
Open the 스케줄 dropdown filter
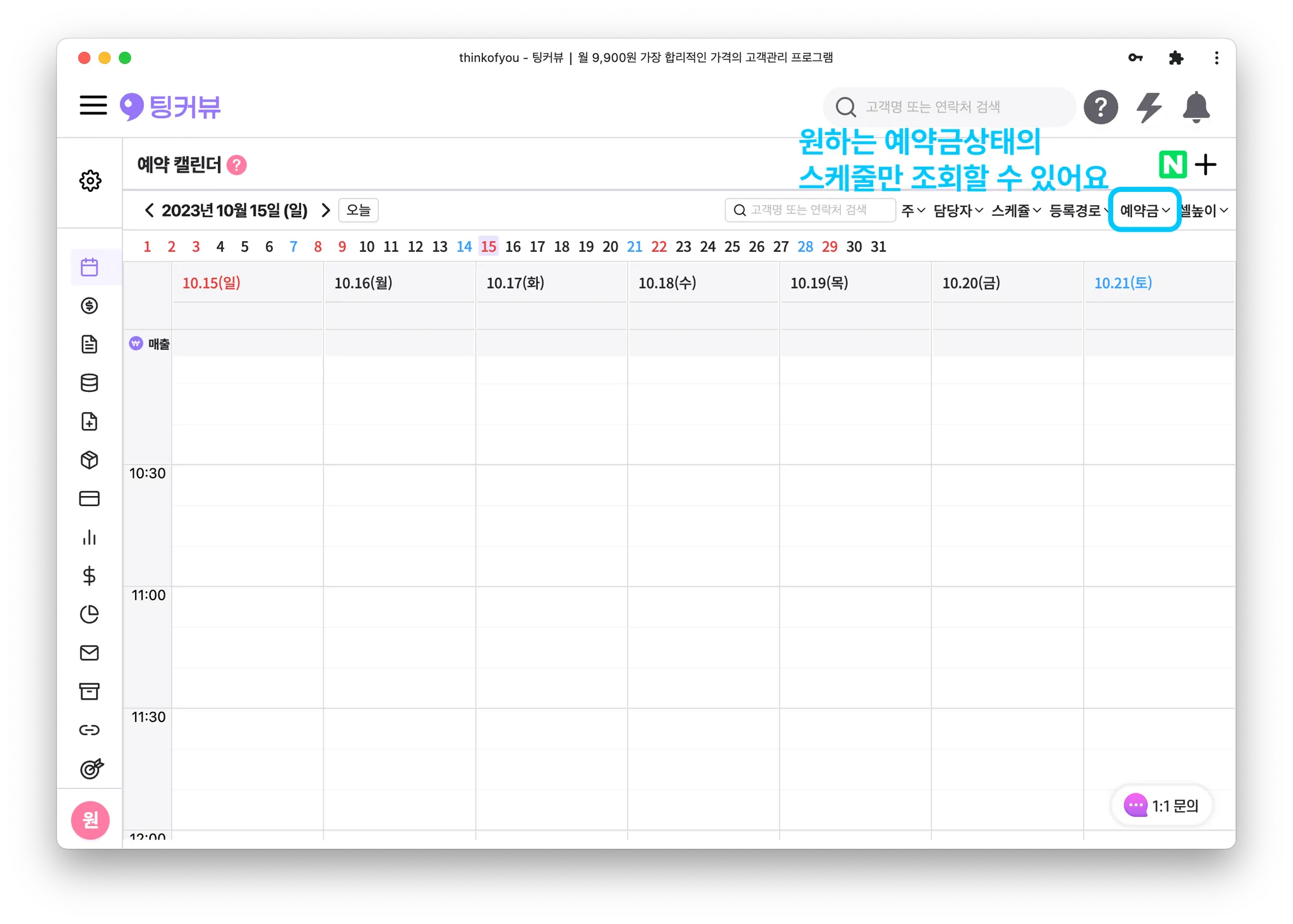coord(1016,211)
